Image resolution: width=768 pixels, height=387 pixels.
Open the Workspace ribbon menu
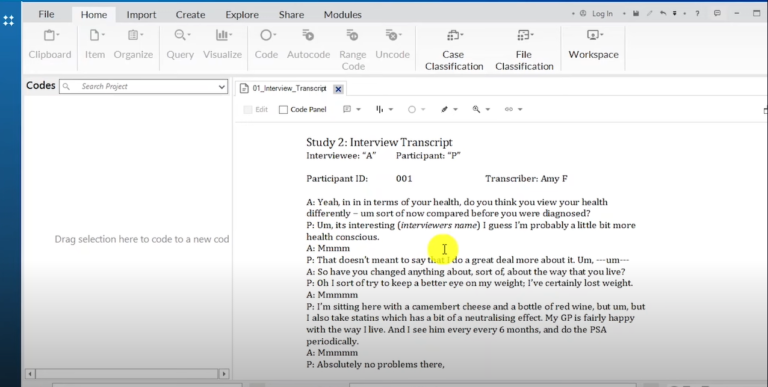[593, 45]
